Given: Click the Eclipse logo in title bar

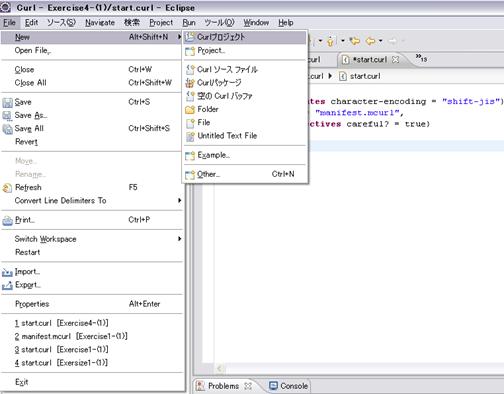Looking at the screenshot, I should [x=5, y=7].
